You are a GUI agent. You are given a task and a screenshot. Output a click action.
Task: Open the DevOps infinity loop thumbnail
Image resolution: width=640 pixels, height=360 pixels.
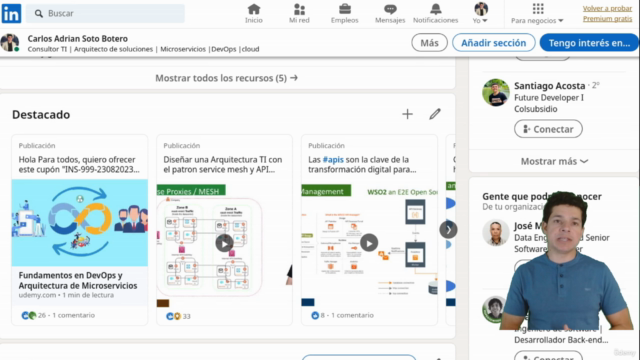pos(80,223)
